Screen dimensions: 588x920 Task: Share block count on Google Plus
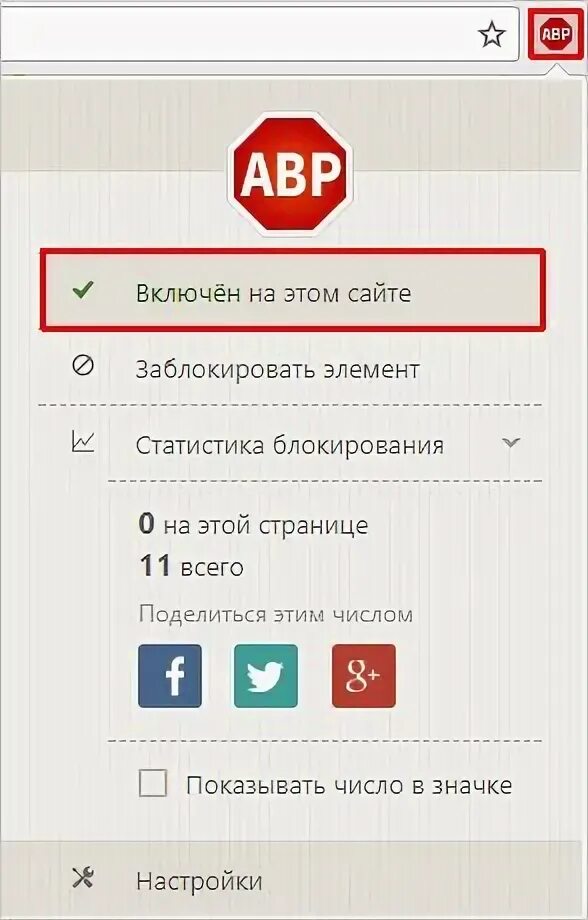(364, 676)
